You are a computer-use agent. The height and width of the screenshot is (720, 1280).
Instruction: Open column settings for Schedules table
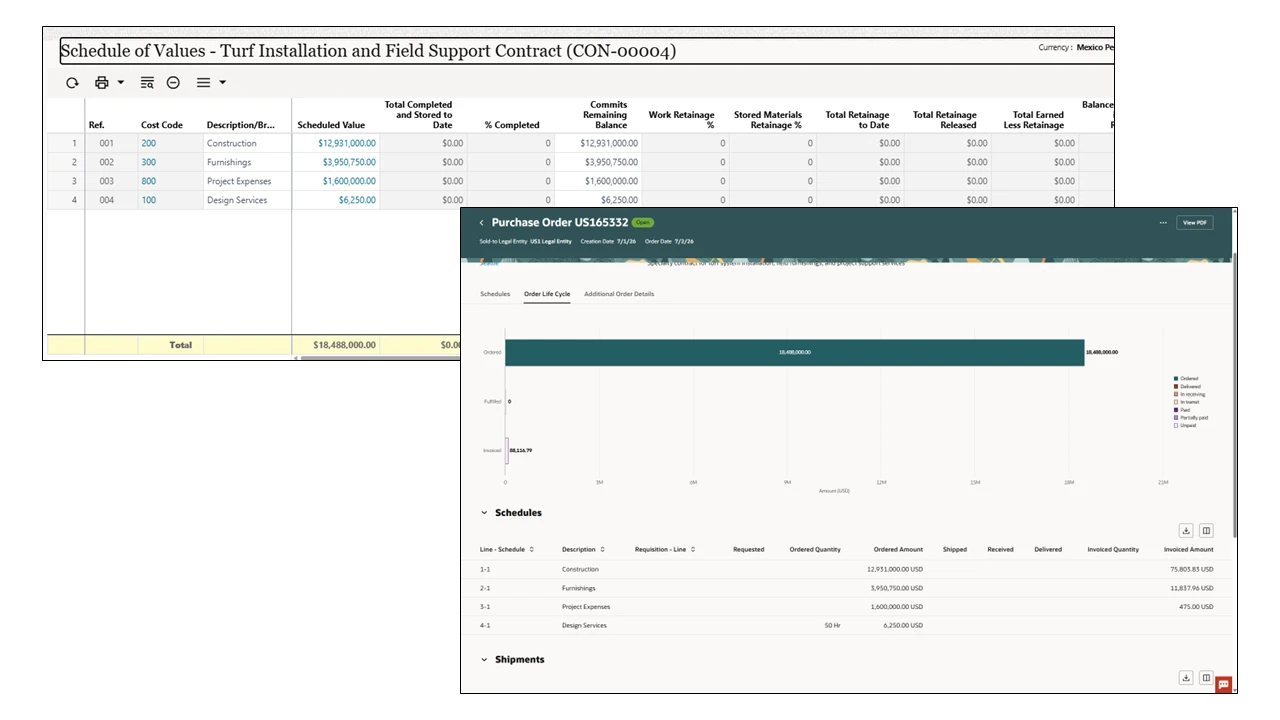pos(1206,531)
